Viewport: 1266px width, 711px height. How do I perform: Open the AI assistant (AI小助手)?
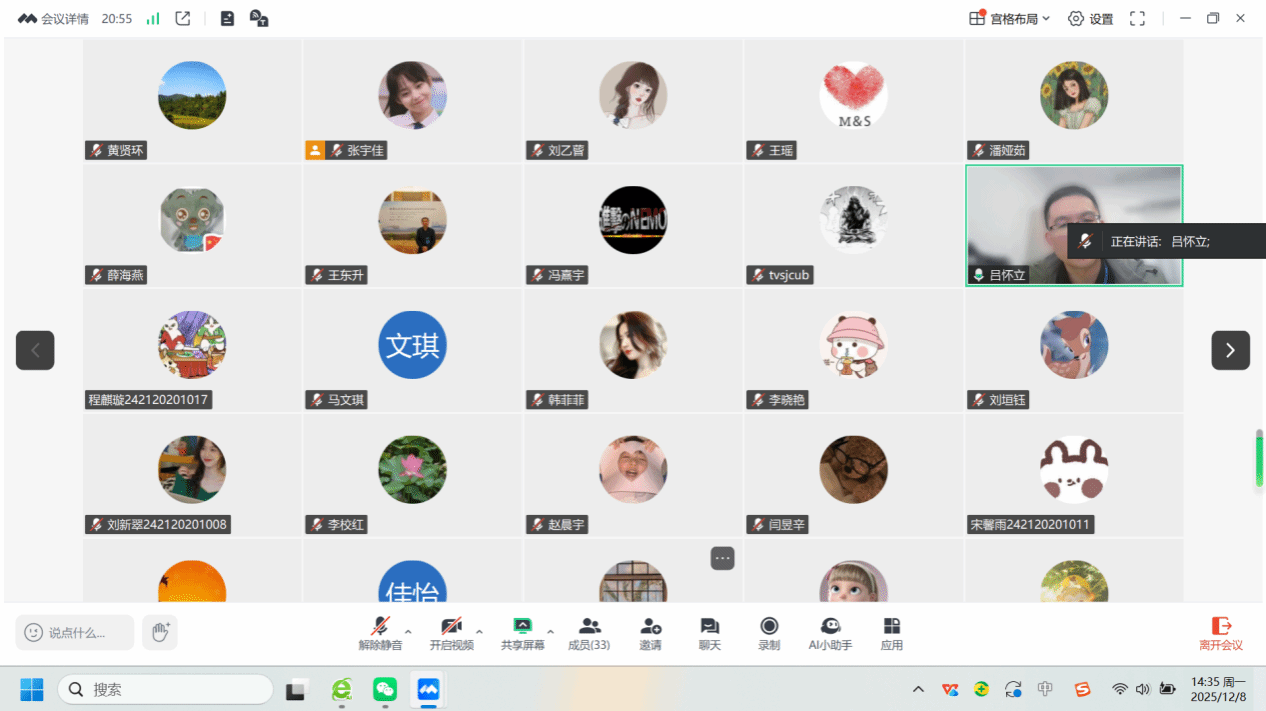830,627
